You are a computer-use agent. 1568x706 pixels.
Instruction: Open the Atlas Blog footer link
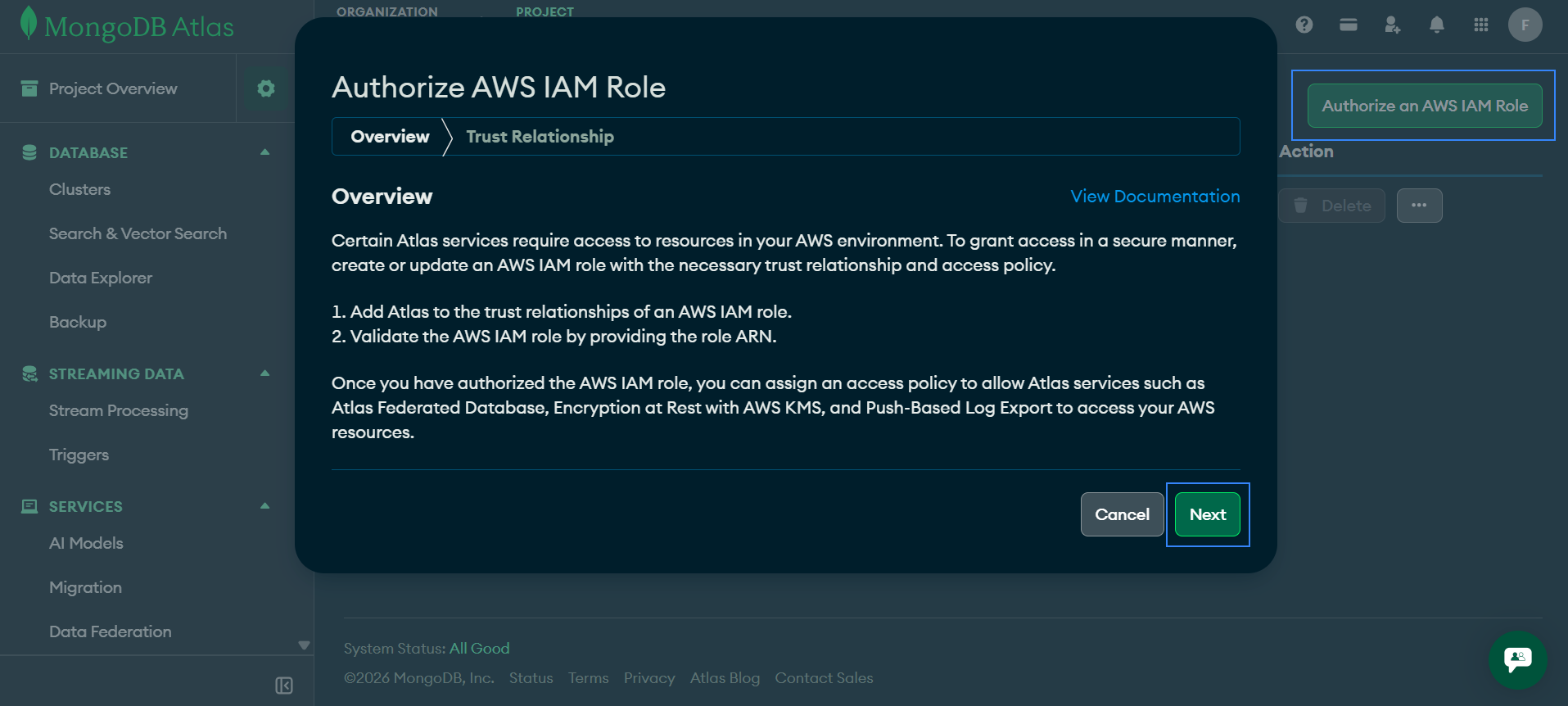tap(725, 678)
